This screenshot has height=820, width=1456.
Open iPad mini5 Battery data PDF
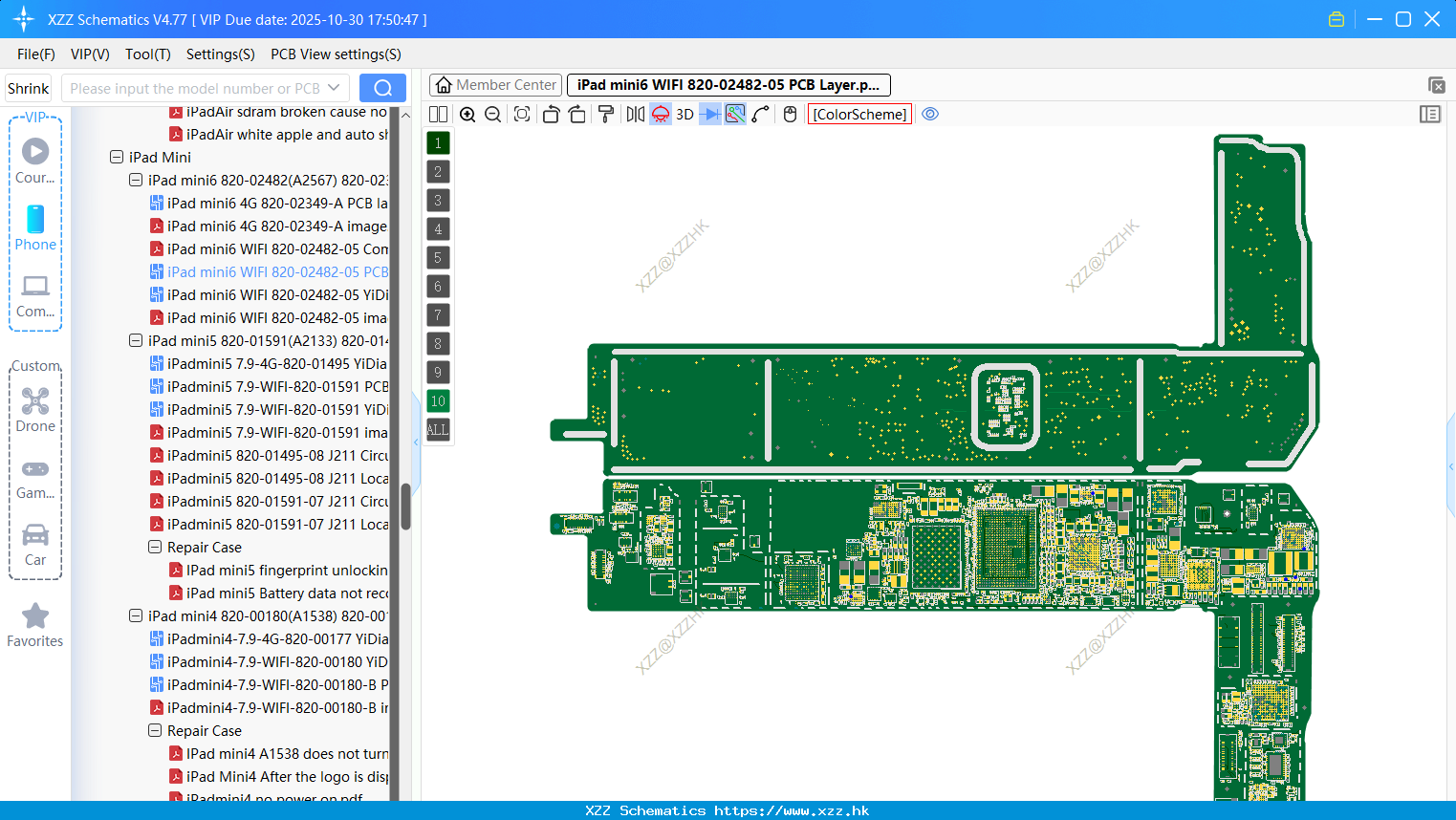click(278, 593)
